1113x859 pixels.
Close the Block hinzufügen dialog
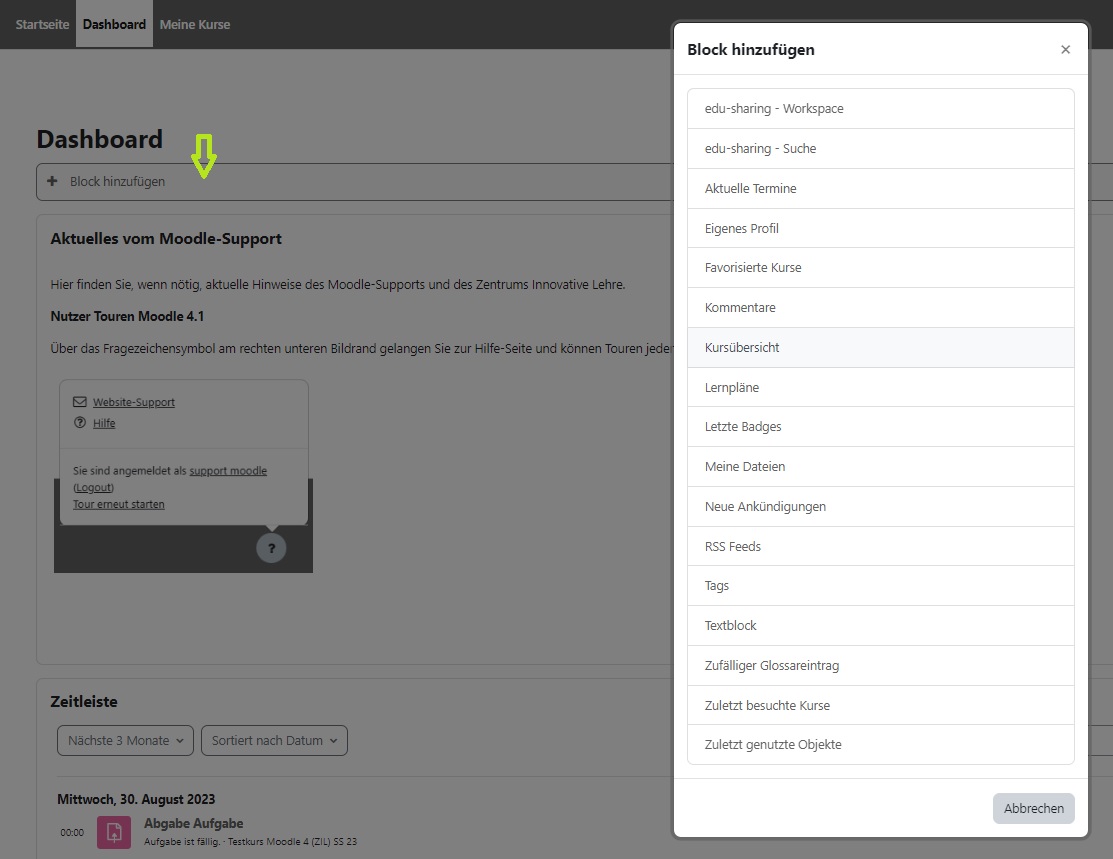tap(1065, 50)
